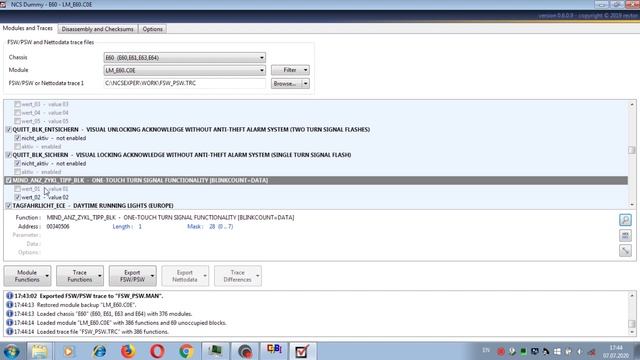Open the Windows Start menu
The height and width of the screenshot is (360, 640).
[11, 351]
